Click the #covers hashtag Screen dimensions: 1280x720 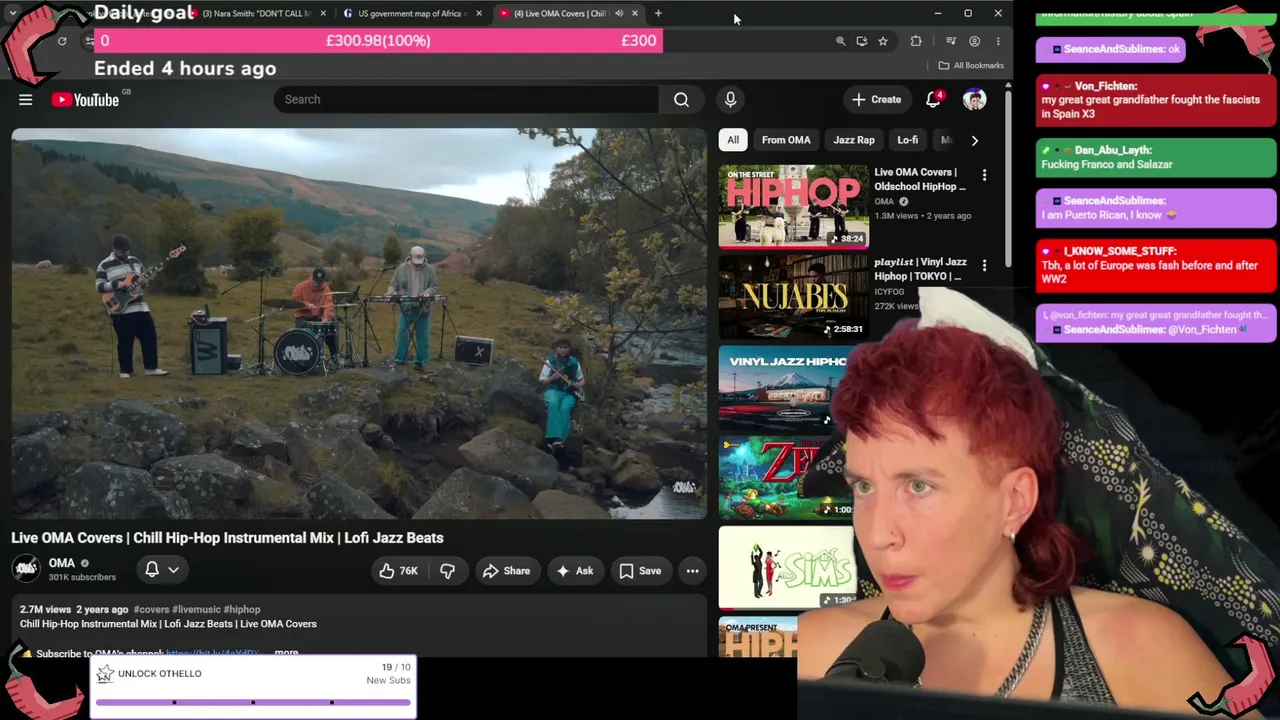(x=151, y=609)
